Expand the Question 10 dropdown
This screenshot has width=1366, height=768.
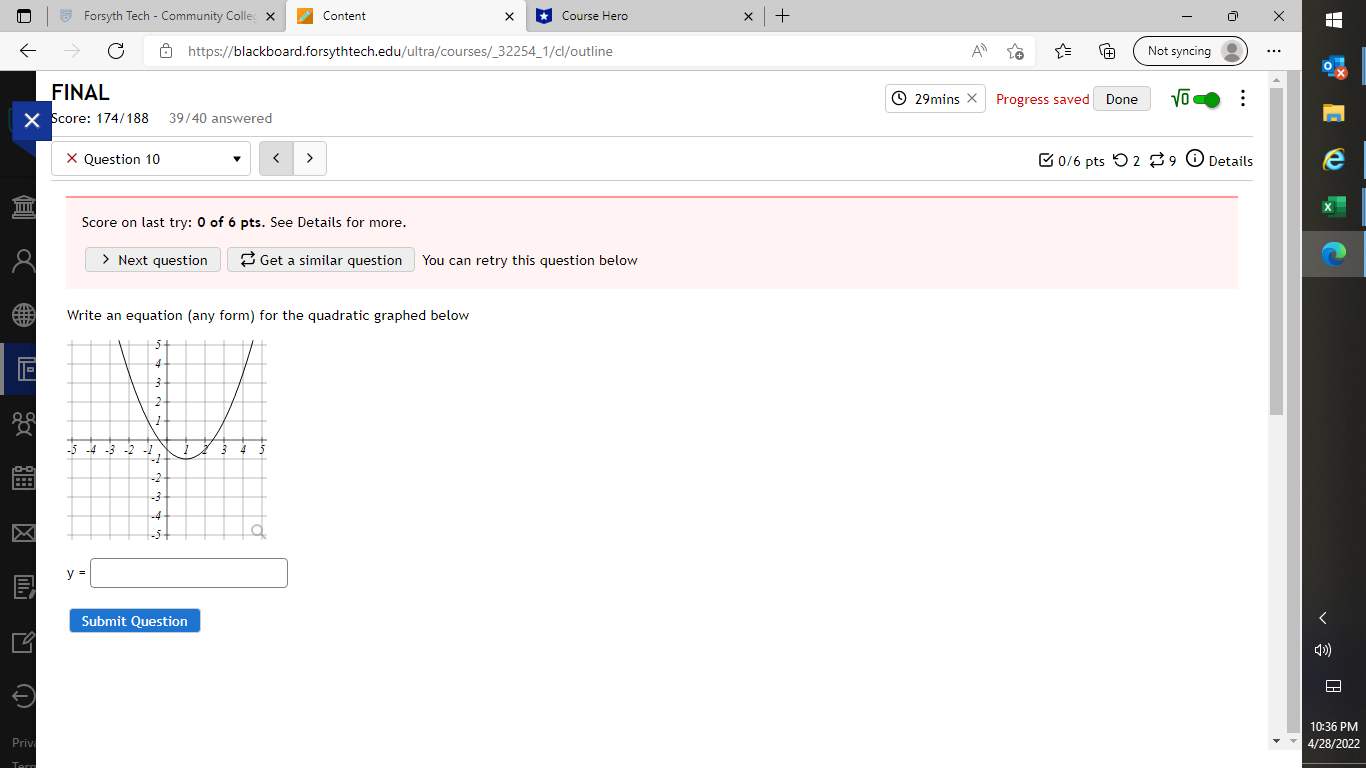[151, 158]
